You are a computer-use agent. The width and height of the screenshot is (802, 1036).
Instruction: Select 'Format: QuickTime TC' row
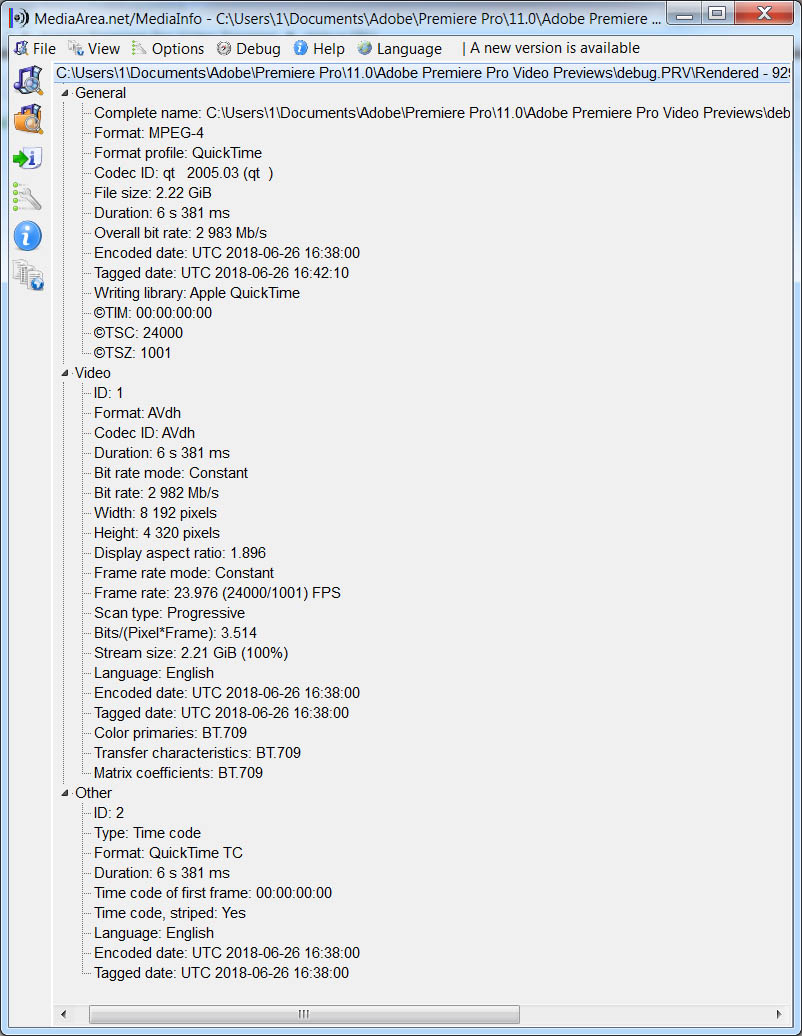tap(168, 853)
